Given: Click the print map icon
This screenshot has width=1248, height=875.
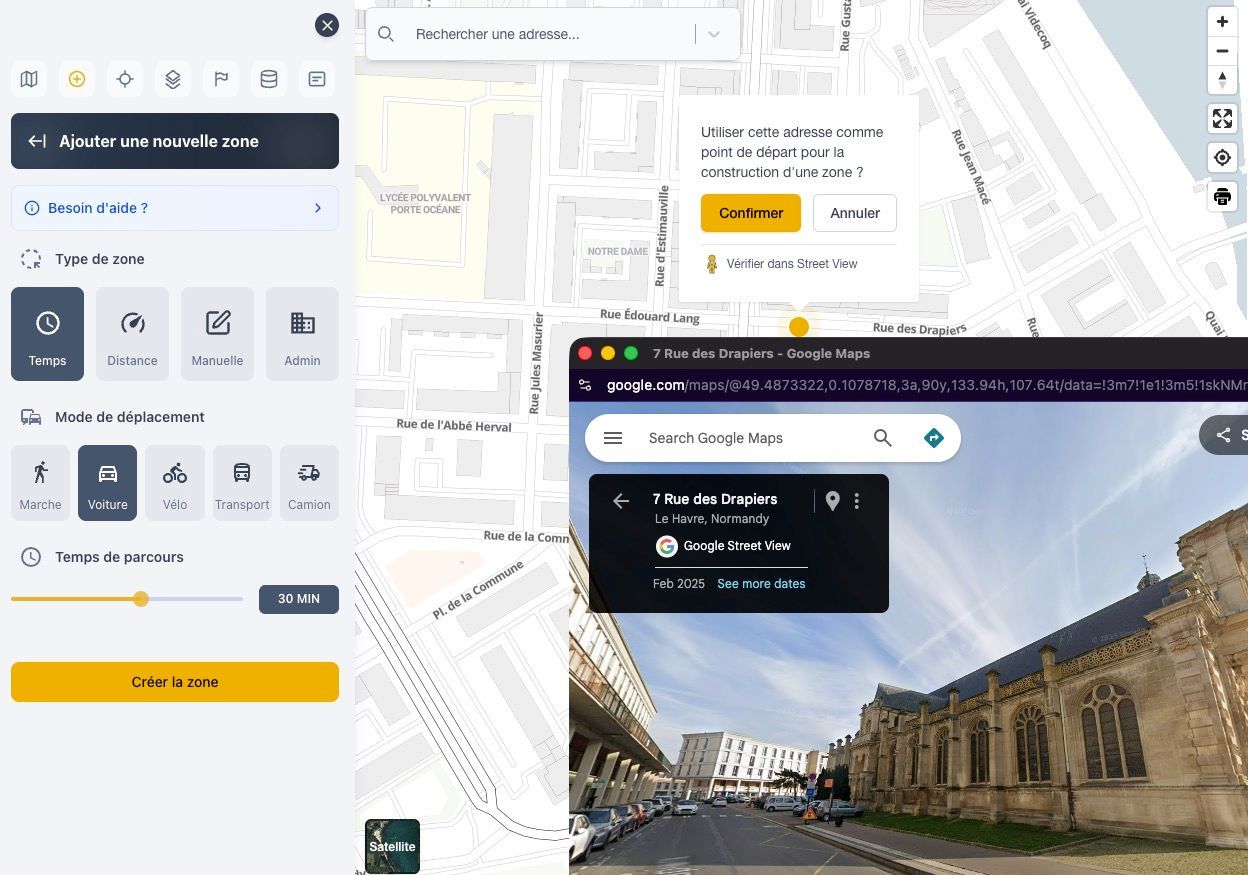Looking at the screenshot, I should (1222, 196).
